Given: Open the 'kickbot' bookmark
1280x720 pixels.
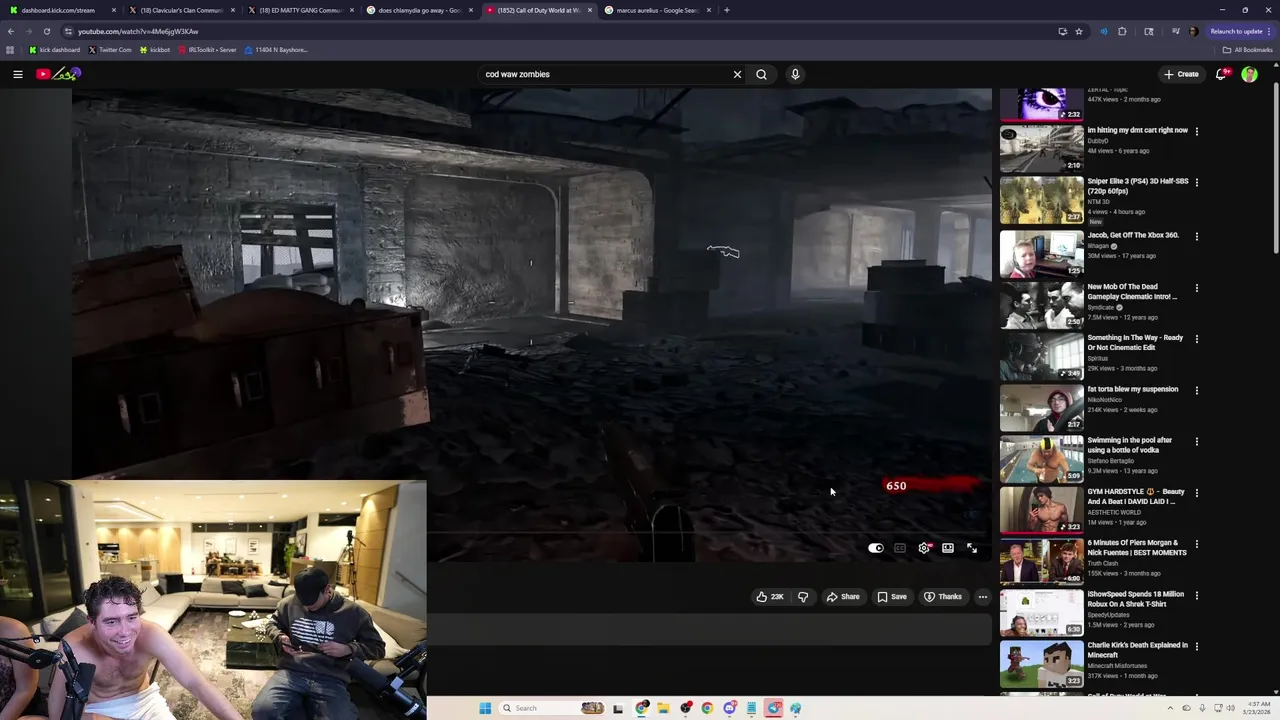Looking at the screenshot, I should pyautogui.click(x=155, y=50).
